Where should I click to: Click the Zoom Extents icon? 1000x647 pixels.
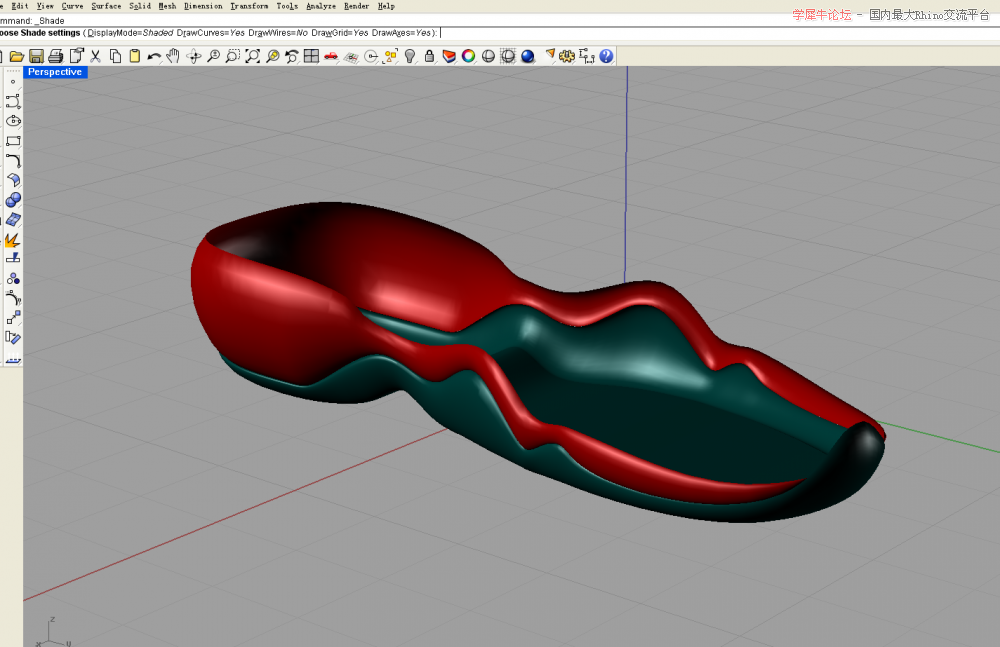click(253, 56)
